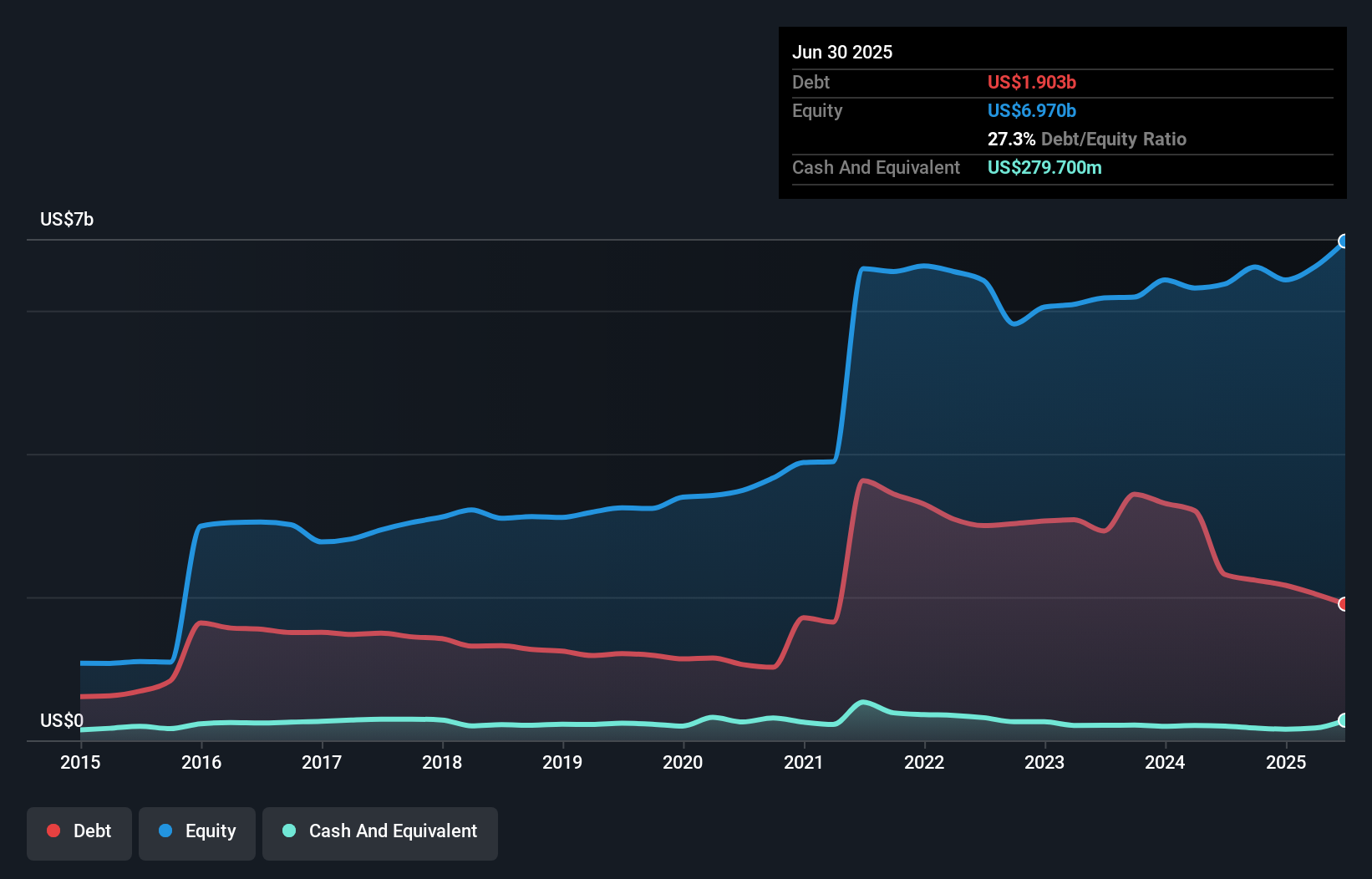
Task: Expand the Equity row in the tooltip
Action: 932,110
